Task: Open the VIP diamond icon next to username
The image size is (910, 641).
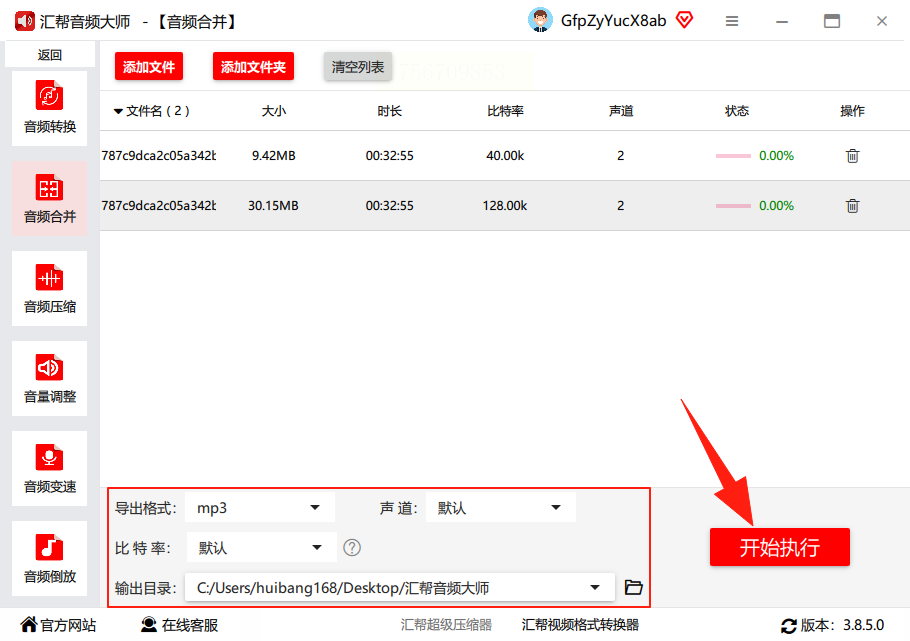Action: pos(685,20)
